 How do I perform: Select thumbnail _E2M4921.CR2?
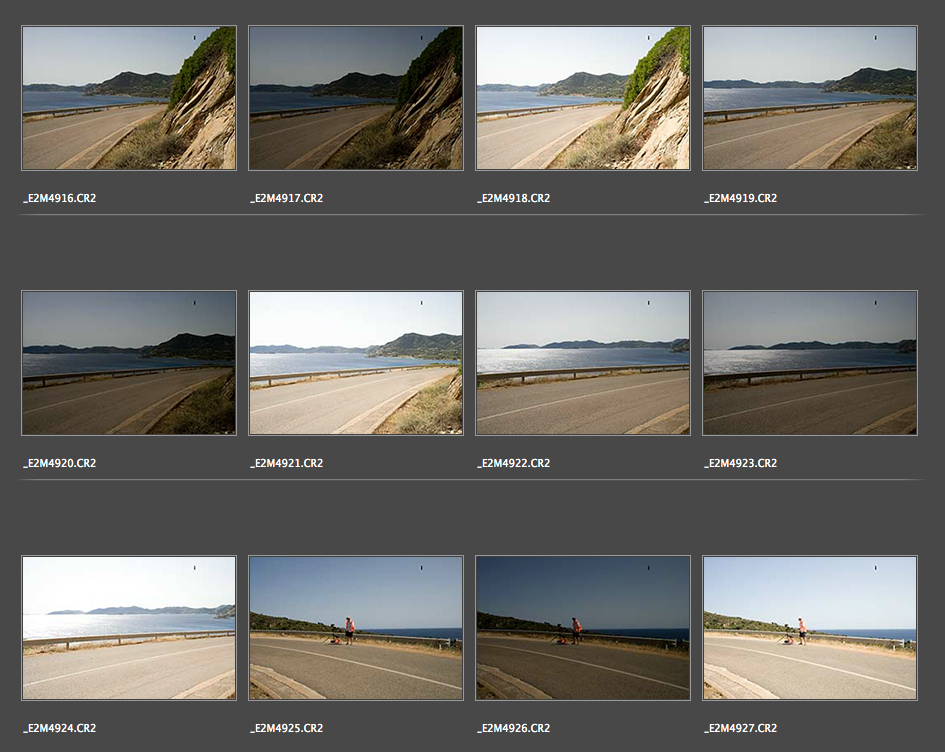355,363
